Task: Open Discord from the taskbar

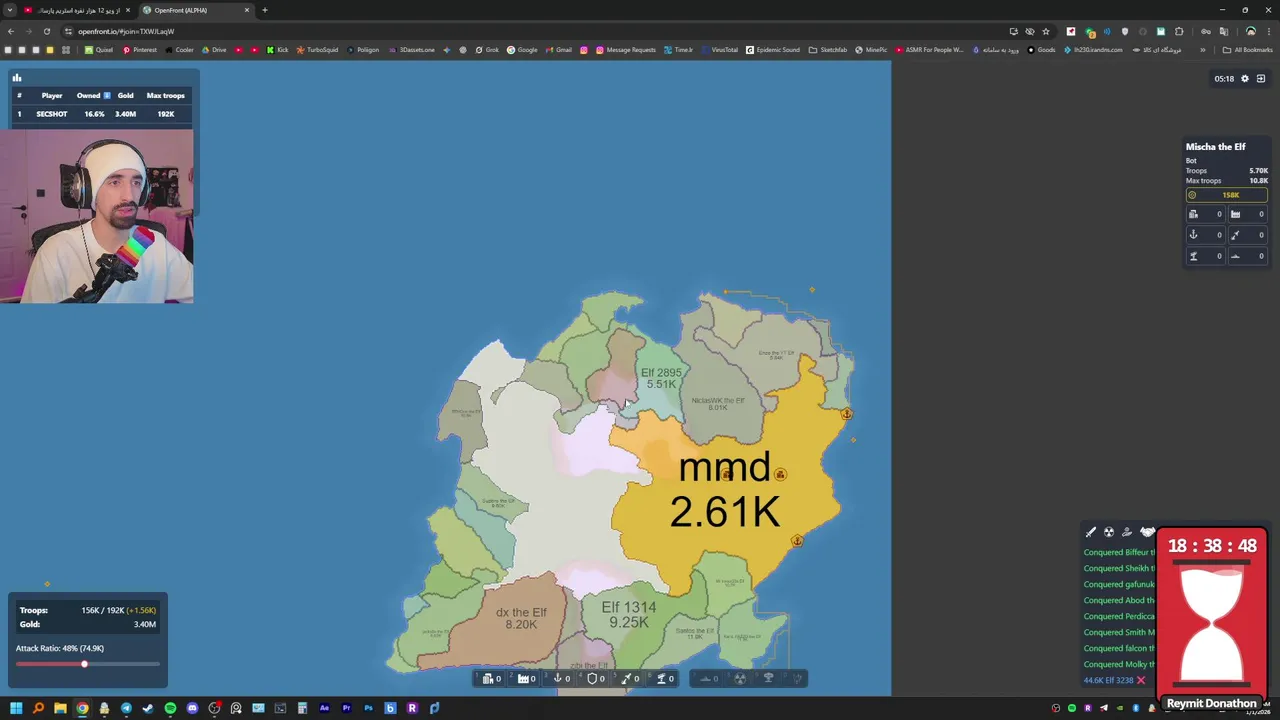Action: tap(192, 708)
